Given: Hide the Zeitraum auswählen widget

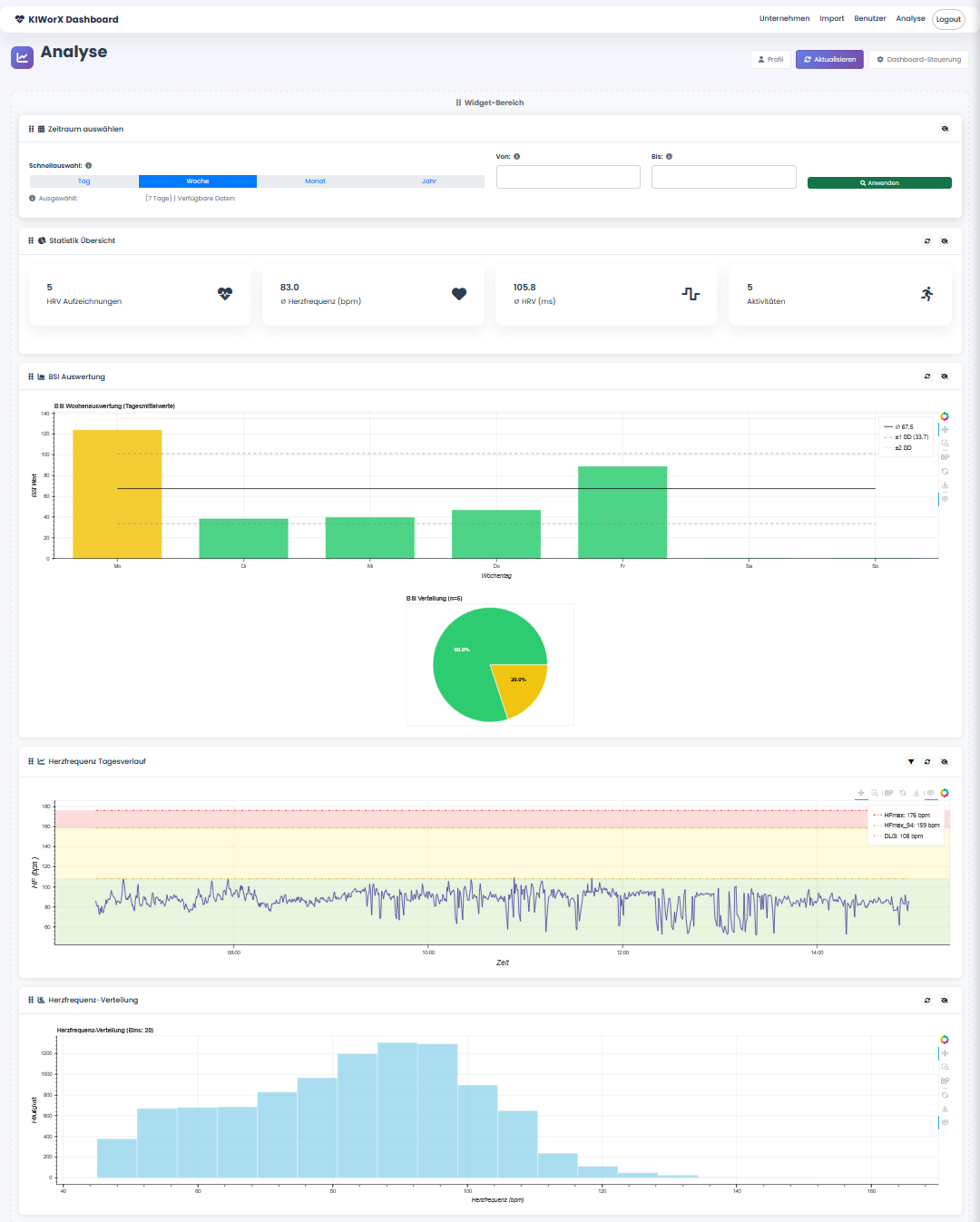Looking at the screenshot, I should click(945, 129).
